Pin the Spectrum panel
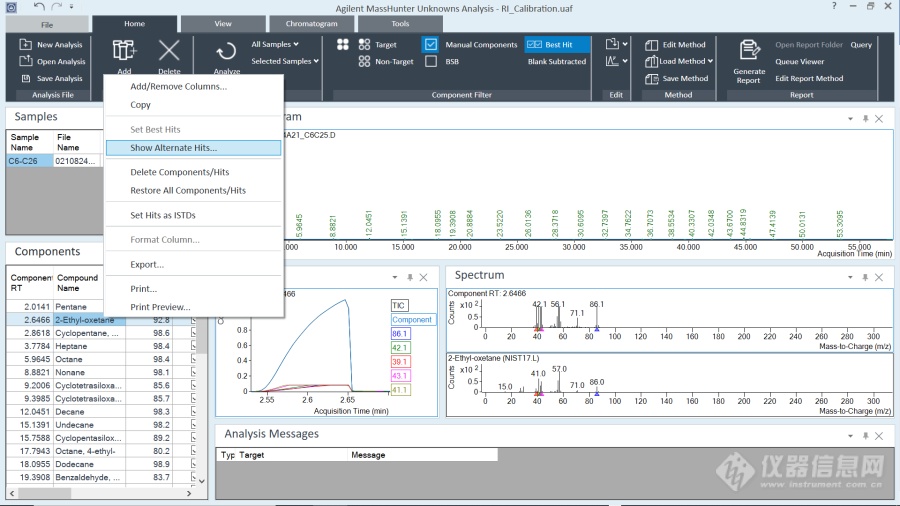900x506 pixels. pos(865,277)
